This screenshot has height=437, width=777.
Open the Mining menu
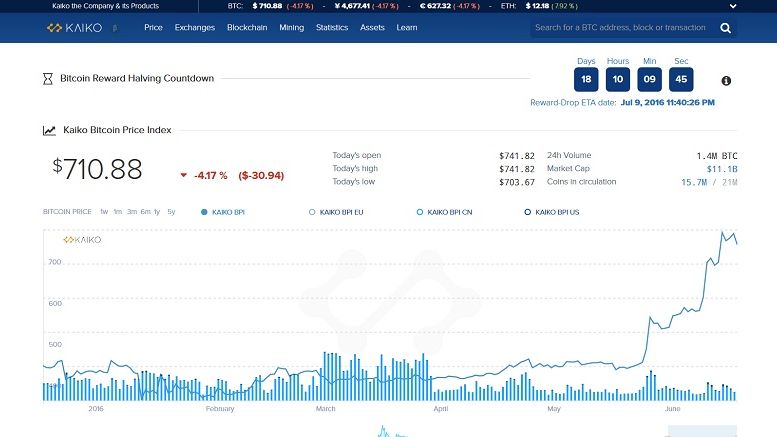coord(291,28)
